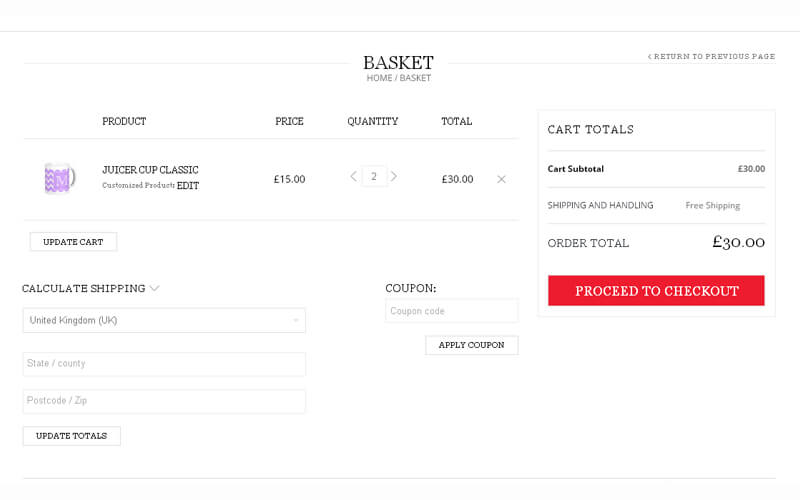800x500 pixels.
Task: Click the quantity input showing 2
Action: click(374, 177)
